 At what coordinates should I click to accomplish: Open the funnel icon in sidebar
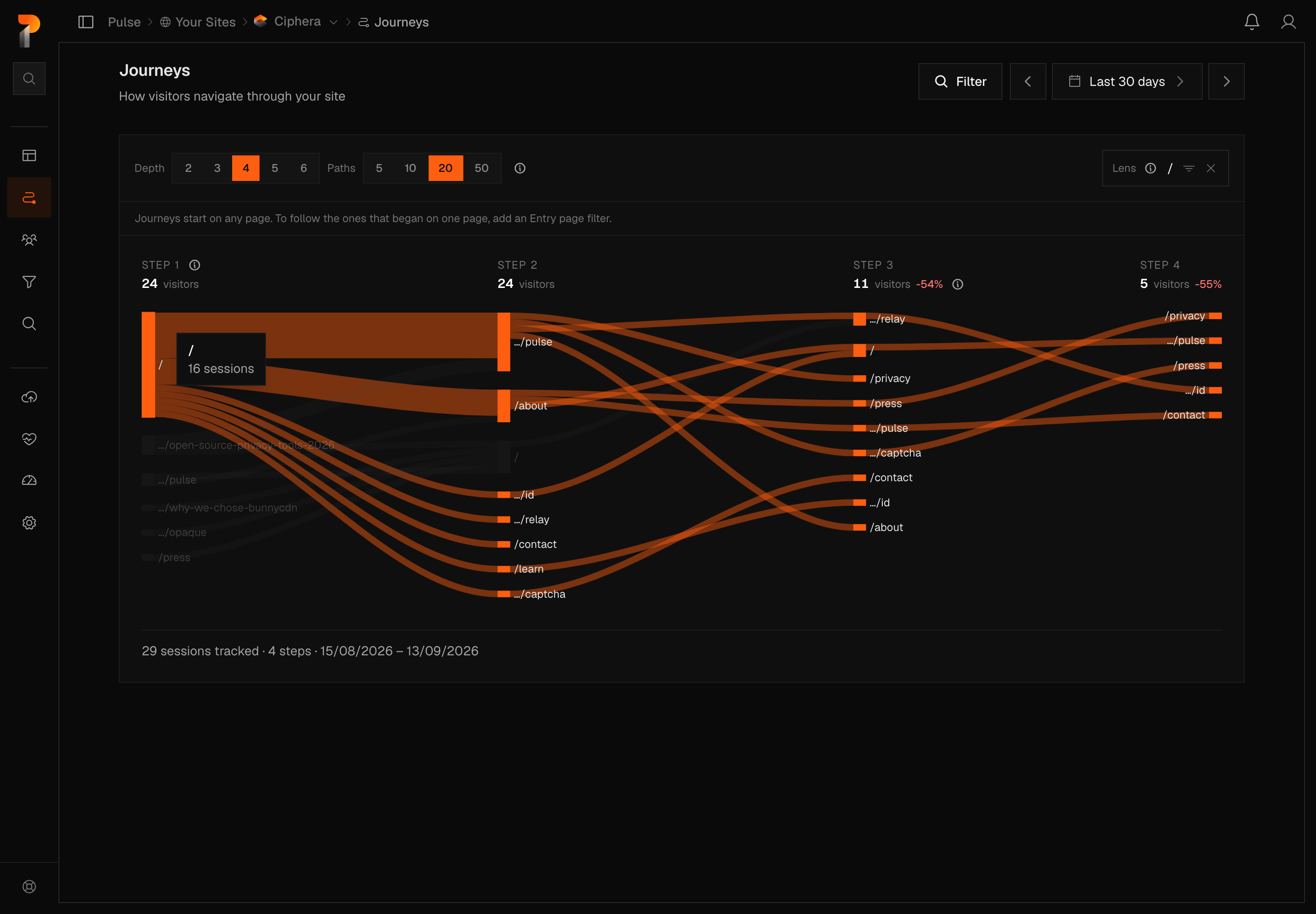pos(29,282)
